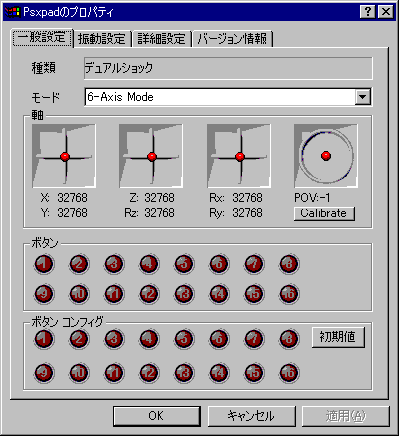Click button config indicator 6
This screenshot has width=399, height=436.
219,339
